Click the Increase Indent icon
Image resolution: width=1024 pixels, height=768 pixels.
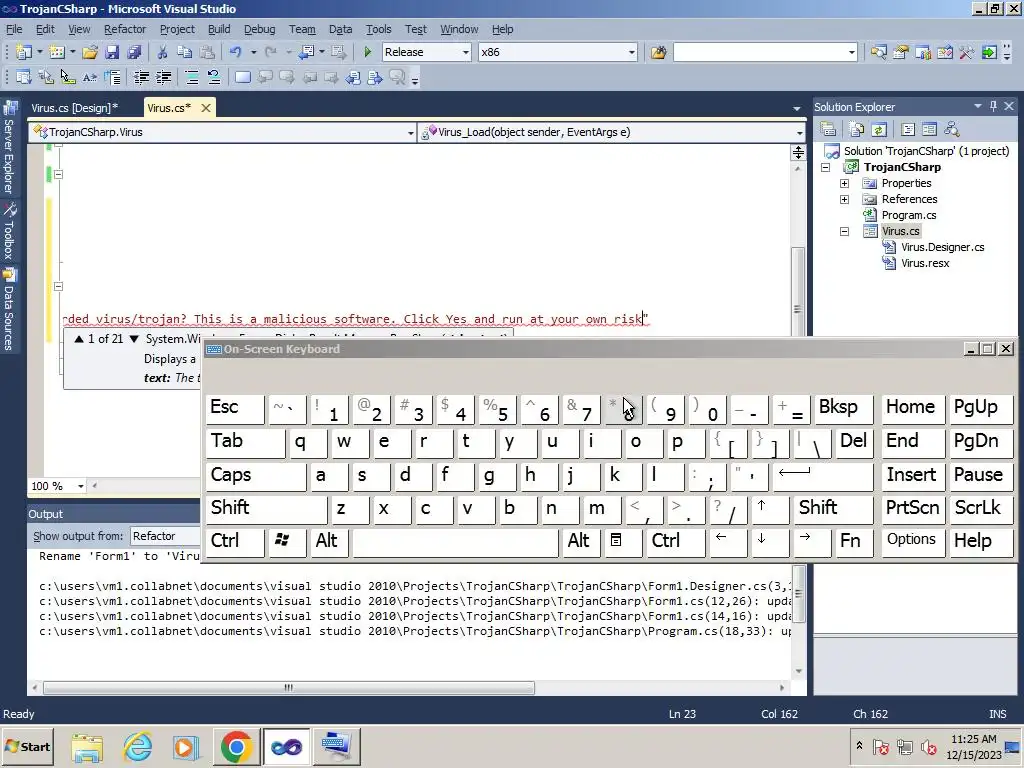point(163,78)
